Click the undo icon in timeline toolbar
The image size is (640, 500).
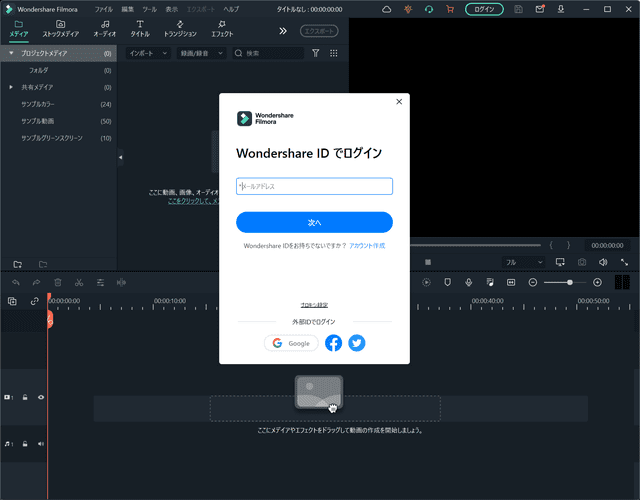[16, 282]
